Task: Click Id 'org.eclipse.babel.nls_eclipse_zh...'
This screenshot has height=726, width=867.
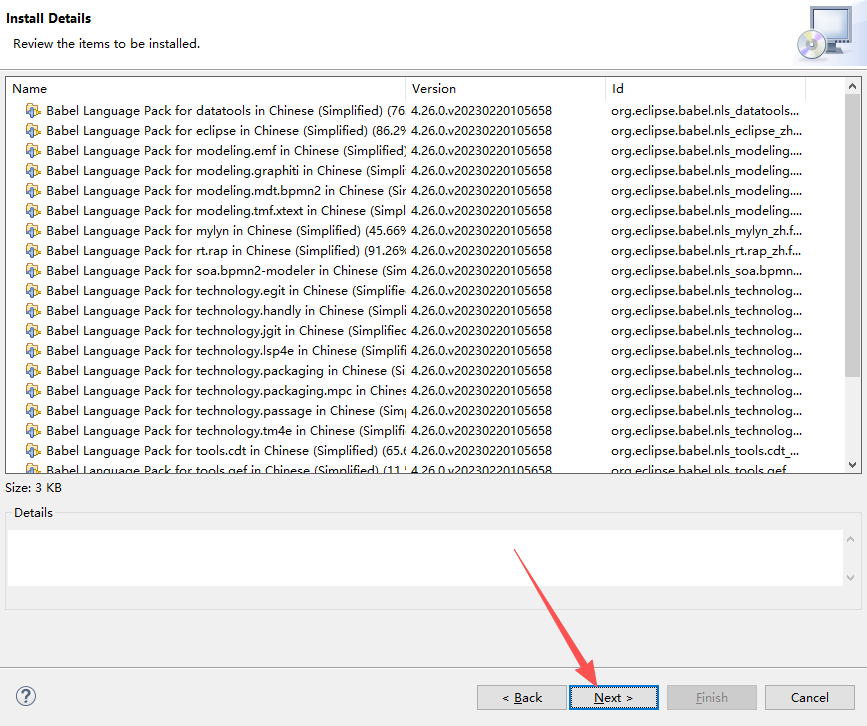Action: (706, 130)
